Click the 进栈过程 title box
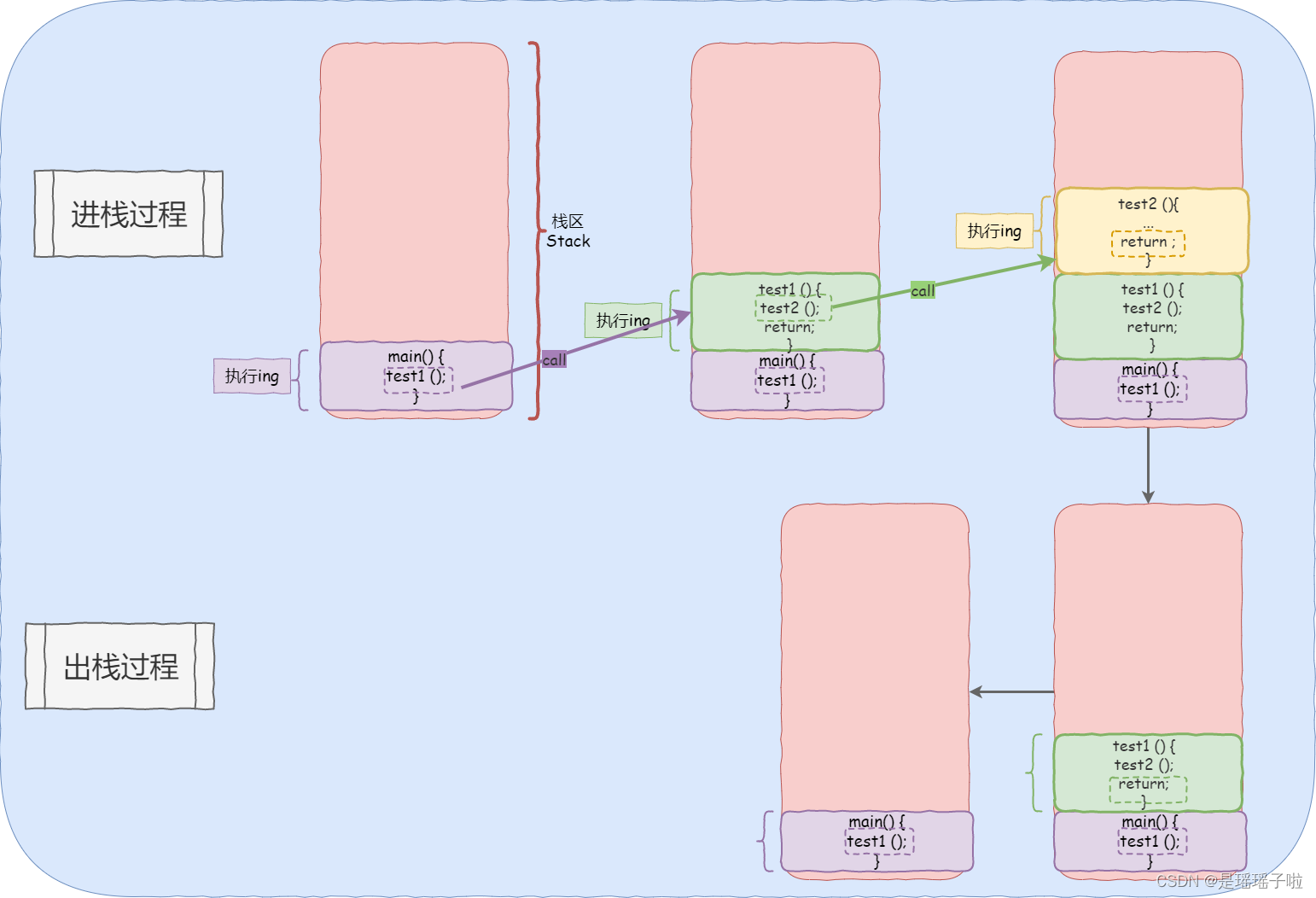The image size is (1316, 898). tap(128, 213)
